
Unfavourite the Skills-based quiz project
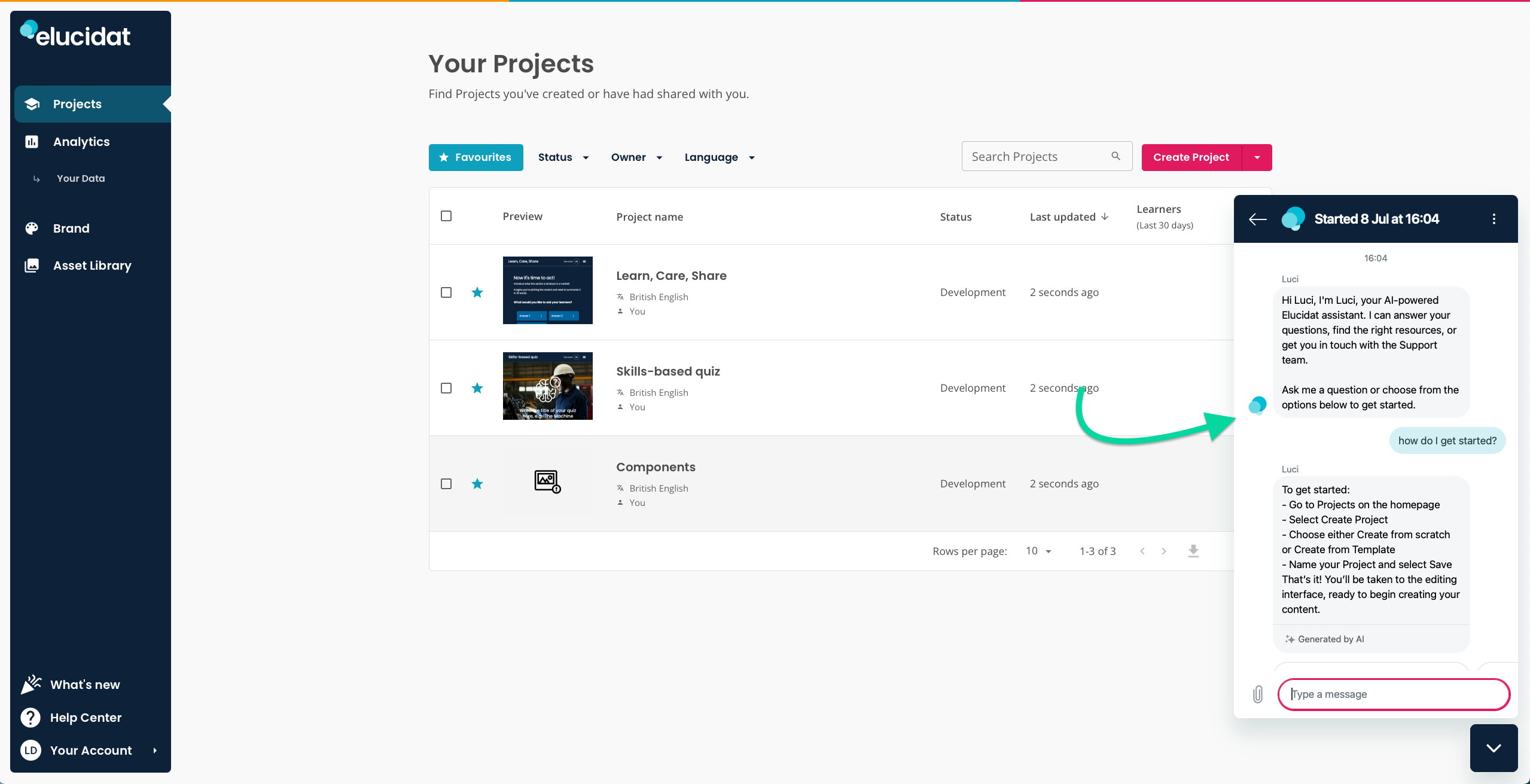point(477,388)
